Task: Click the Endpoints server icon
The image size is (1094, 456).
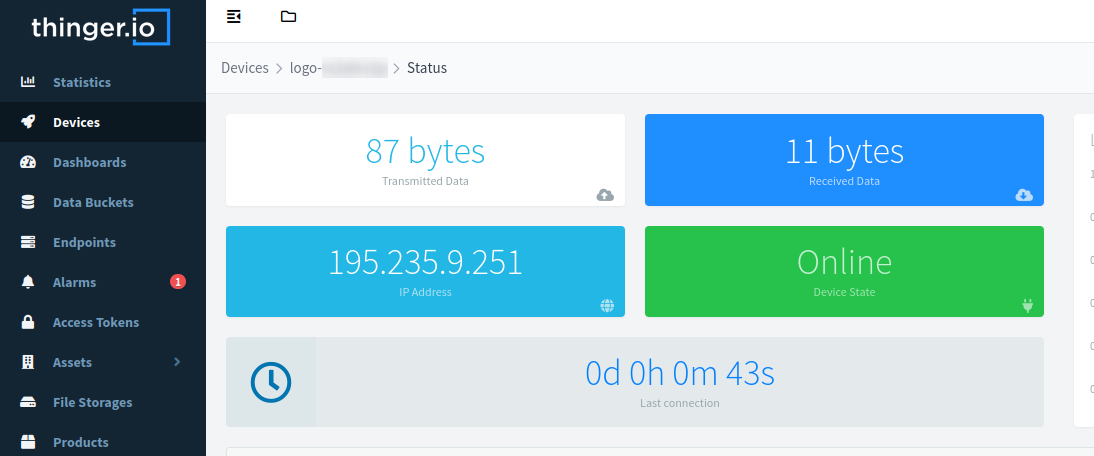Action: pos(28,242)
